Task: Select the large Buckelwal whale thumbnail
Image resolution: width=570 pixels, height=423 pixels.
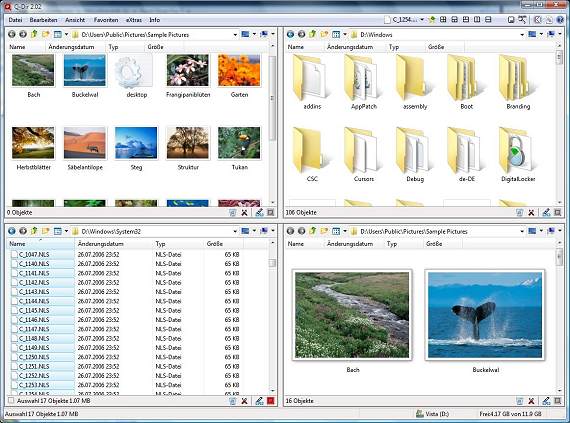Action: [x=485, y=315]
